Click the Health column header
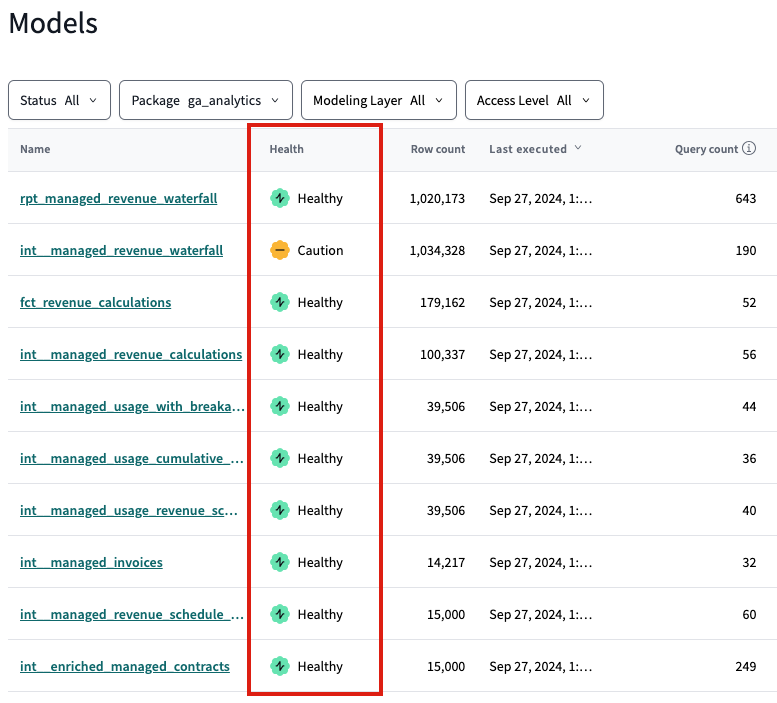The width and height of the screenshot is (777, 703). click(286, 149)
